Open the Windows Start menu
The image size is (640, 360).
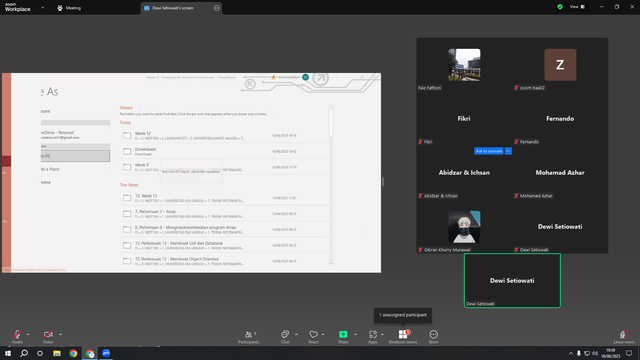[x=8, y=353]
